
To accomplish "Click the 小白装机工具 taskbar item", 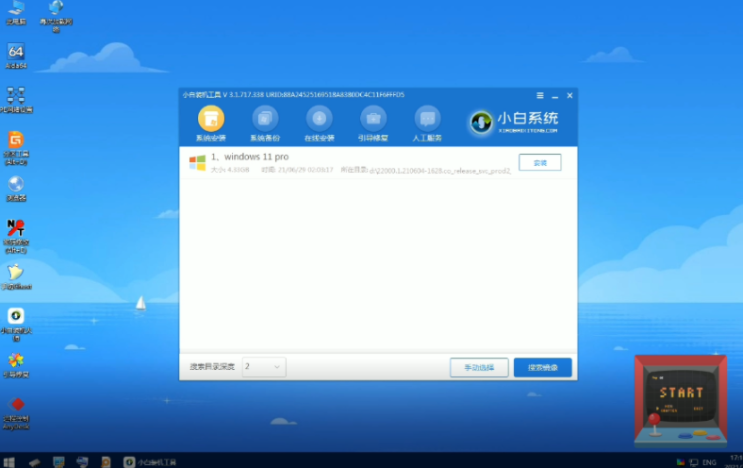I will click(151, 461).
